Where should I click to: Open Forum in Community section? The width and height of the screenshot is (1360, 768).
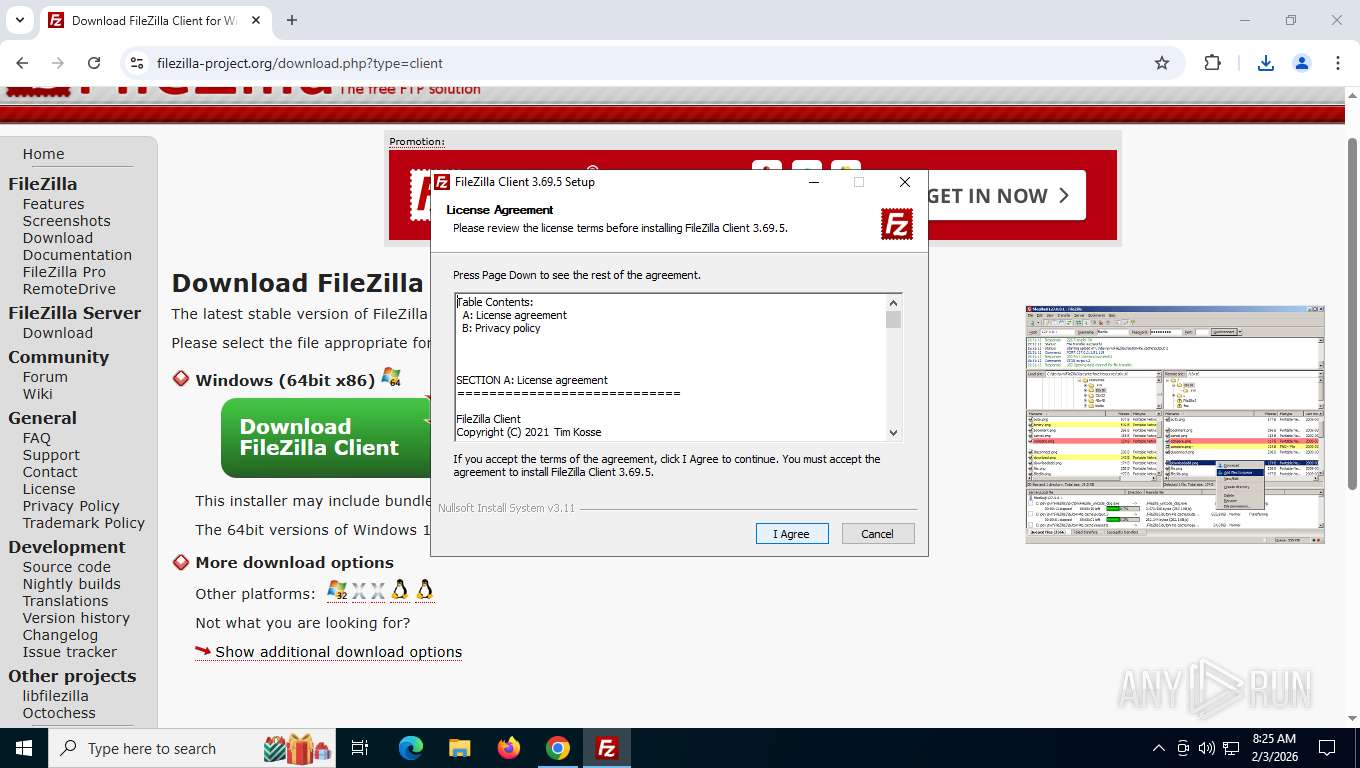(x=45, y=377)
